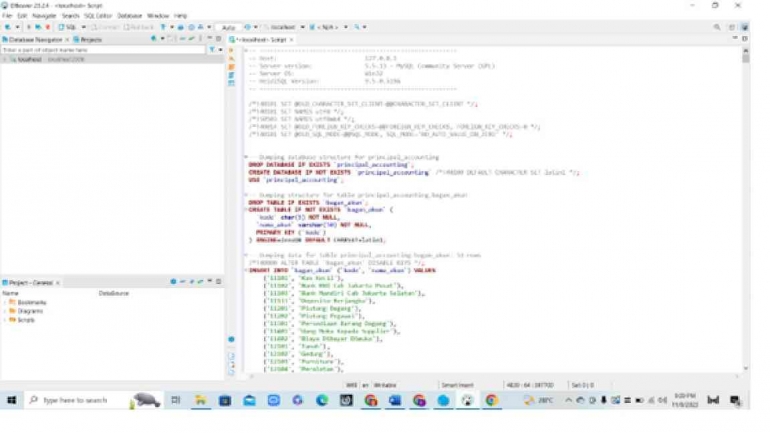The height and width of the screenshot is (433, 770).
Task: Open the Database menu
Action: pyautogui.click(x=129, y=16)
